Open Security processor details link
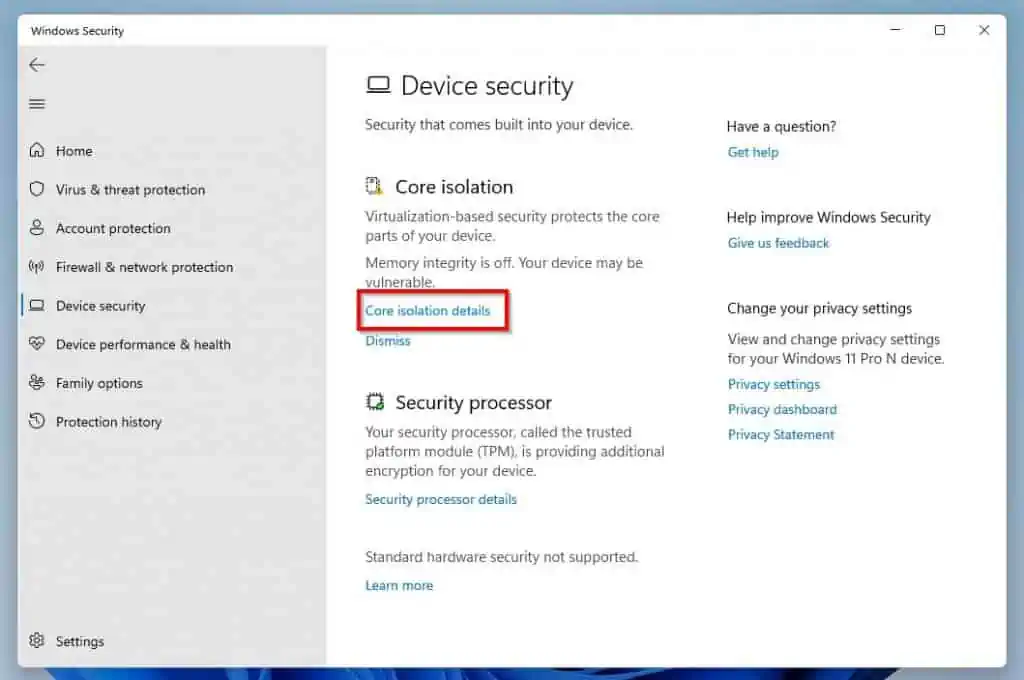1024x680 pixels. click(x=441, y=499)
